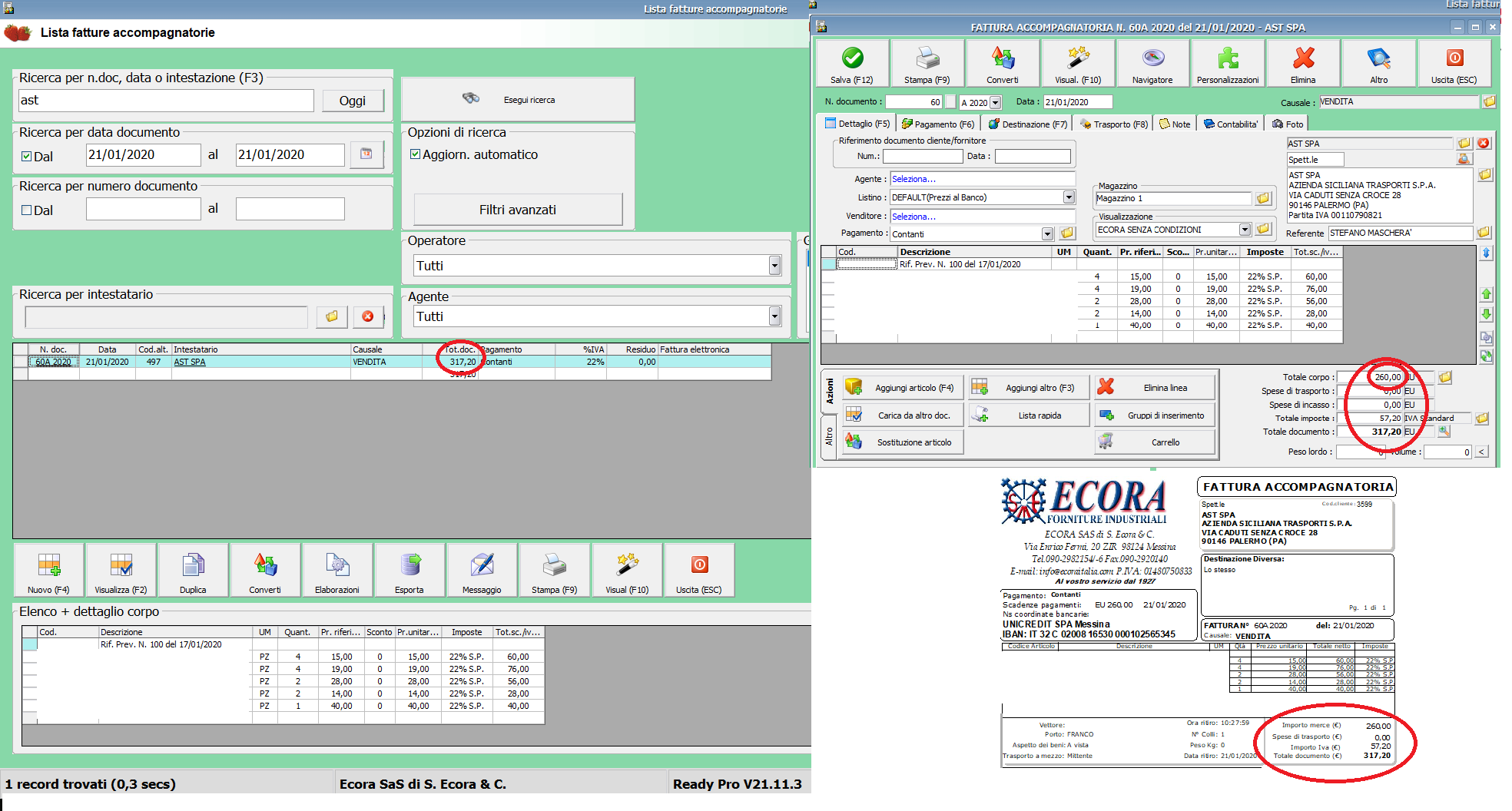Viewport: 1512px width, 811px height.
Task: Click the N. documento field
Action: [x=913, y=102]
